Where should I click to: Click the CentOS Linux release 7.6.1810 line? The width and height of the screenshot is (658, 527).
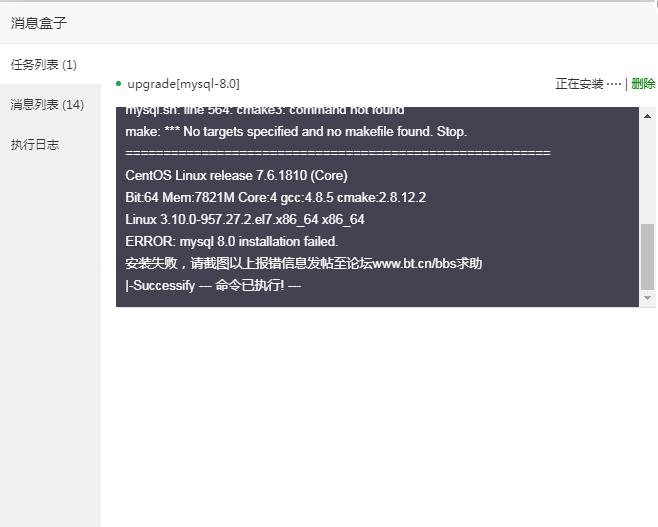coord(236,175)
